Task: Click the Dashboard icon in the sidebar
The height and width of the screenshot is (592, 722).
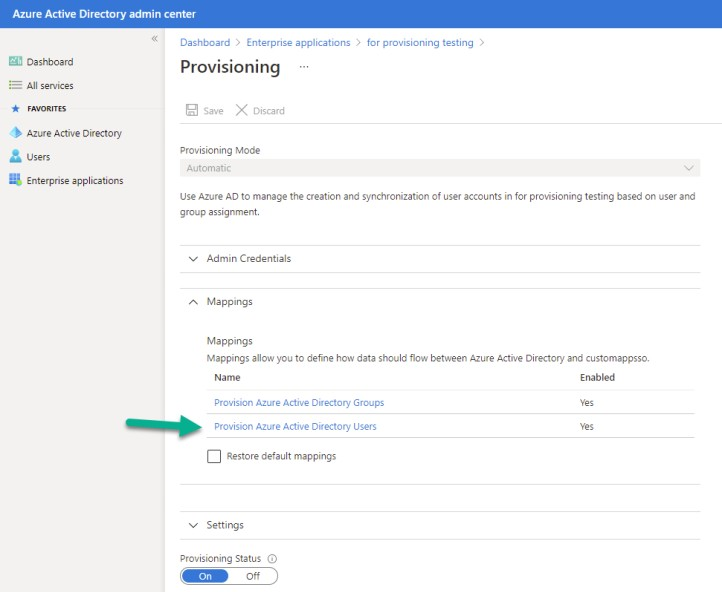Action: [x=15, y=61]
